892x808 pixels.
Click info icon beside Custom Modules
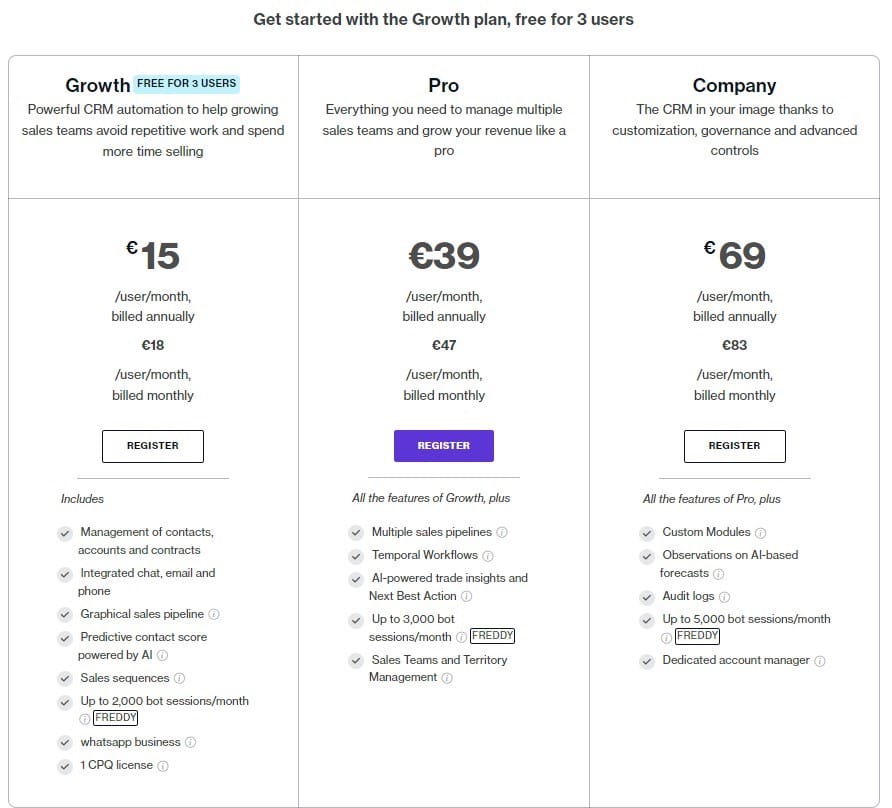pos(761,533)
